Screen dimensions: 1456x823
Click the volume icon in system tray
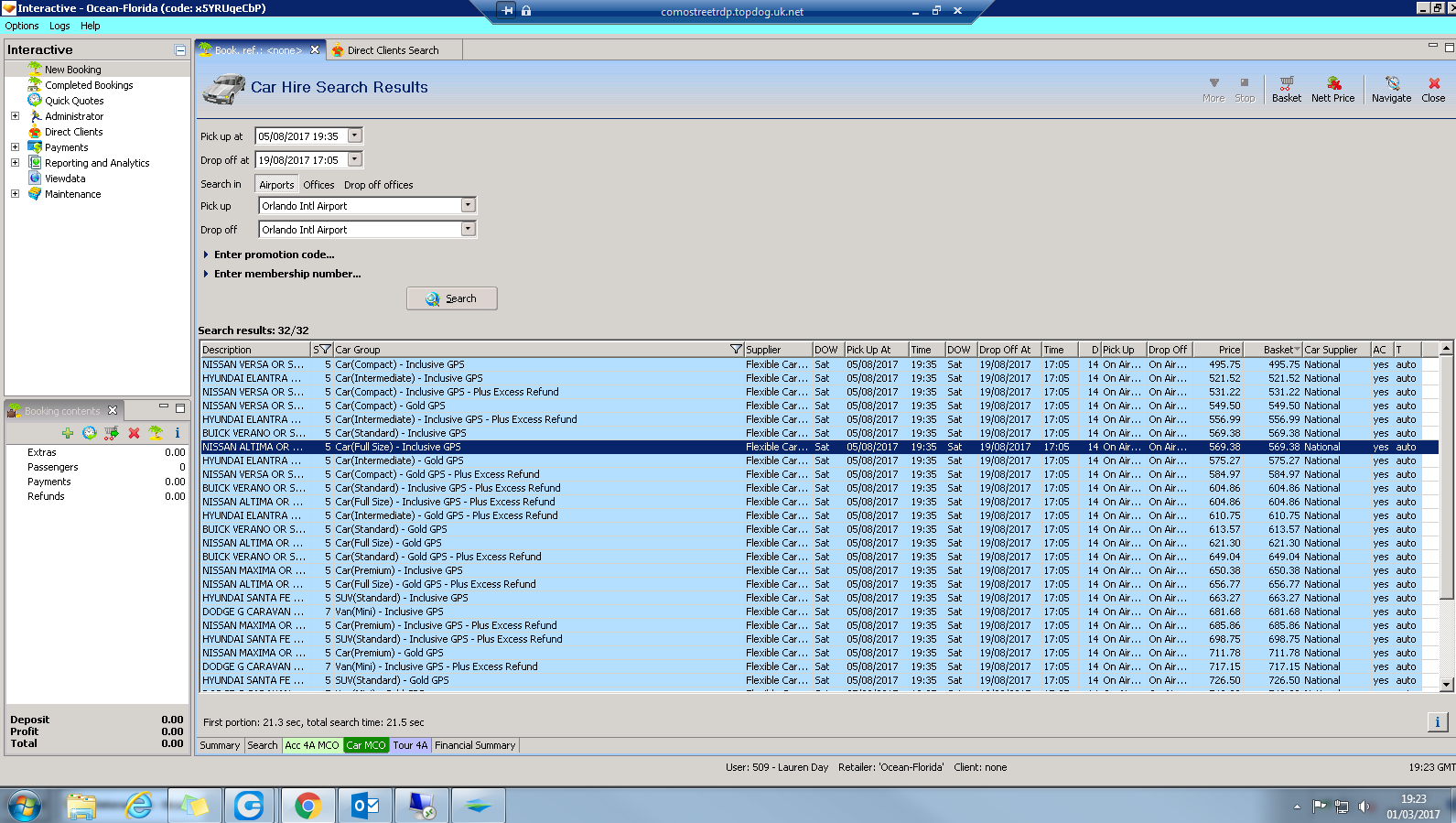pyautogui.click(x=1364, y=807)
